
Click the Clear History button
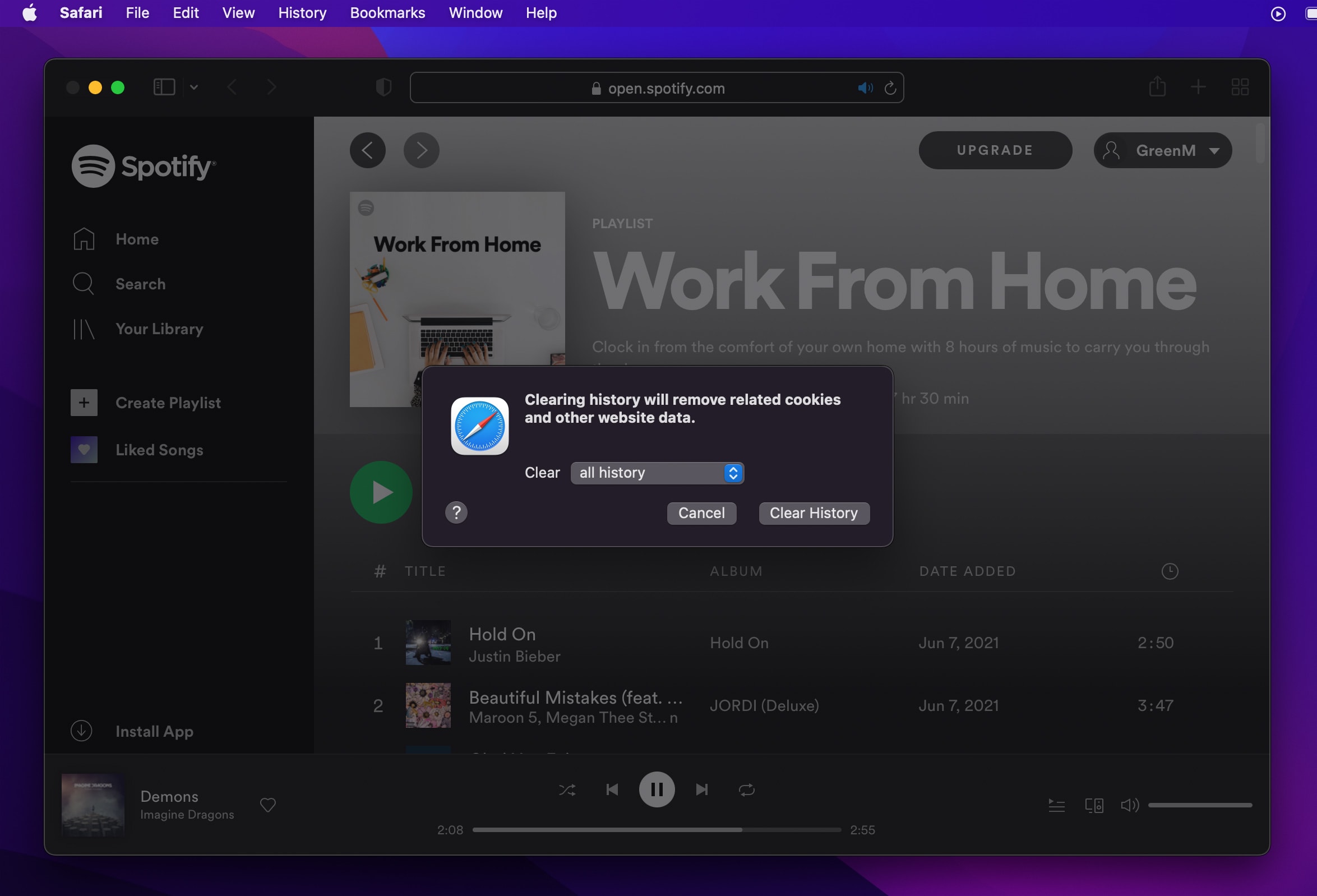814,513
